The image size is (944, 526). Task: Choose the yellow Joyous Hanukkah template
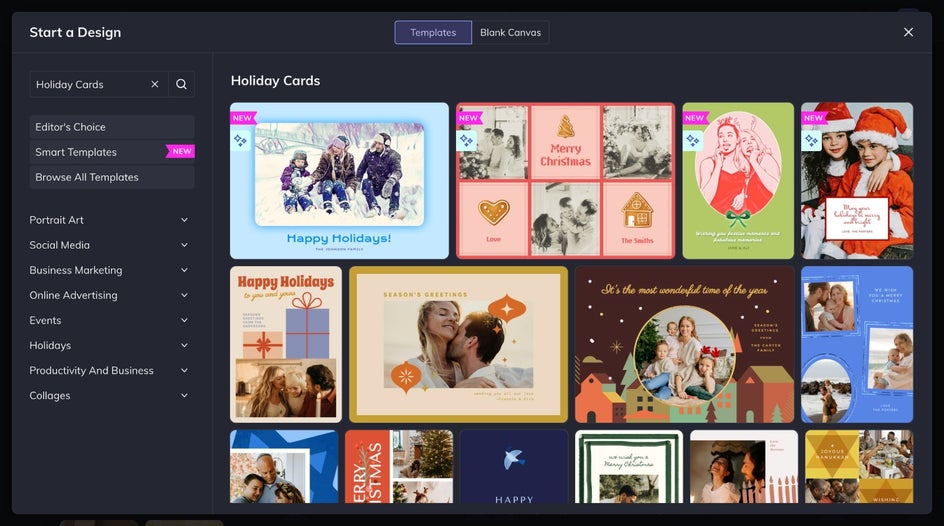tap(859, 466)
